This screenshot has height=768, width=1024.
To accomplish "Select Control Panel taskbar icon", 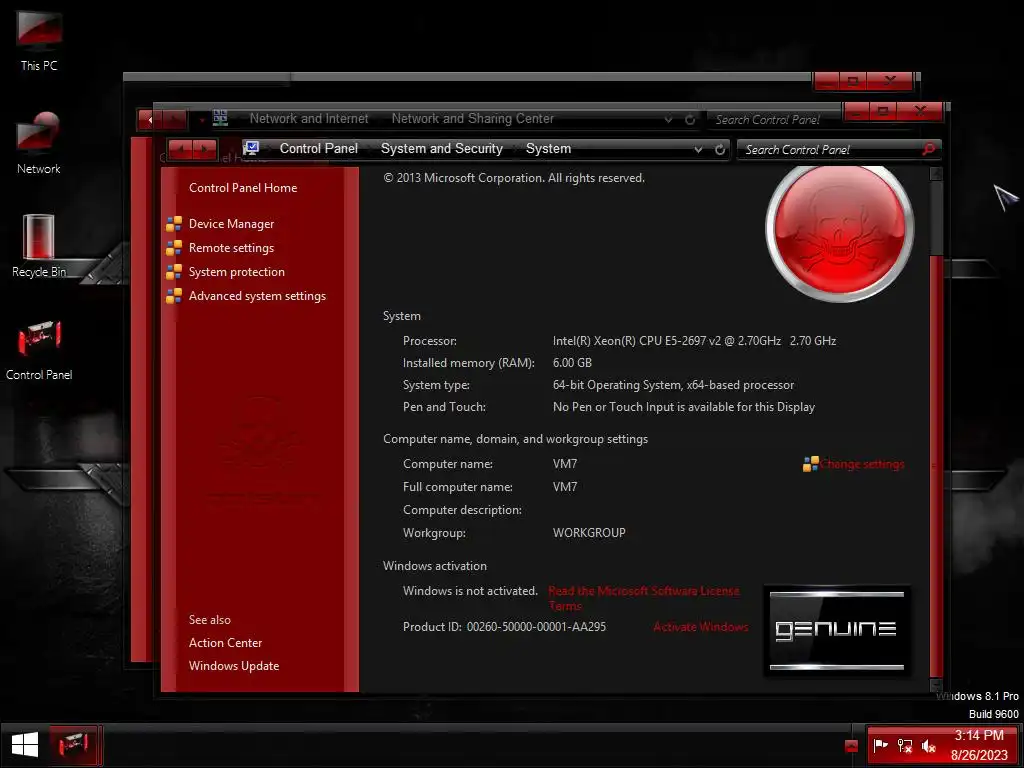I will click(x=73, y=744).
